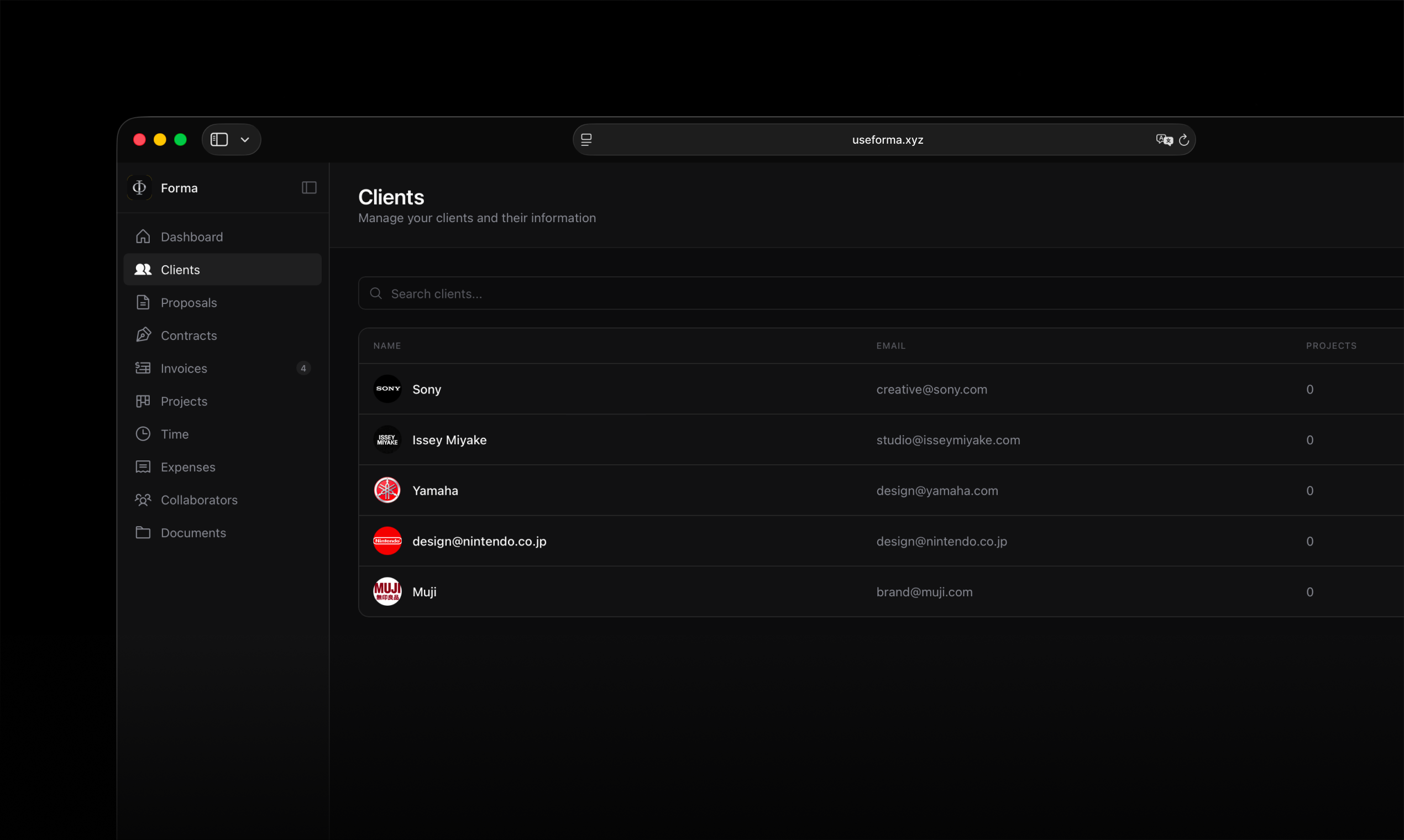
Task: Reload the page with refresh icon
Action: tap(1184, 140)
